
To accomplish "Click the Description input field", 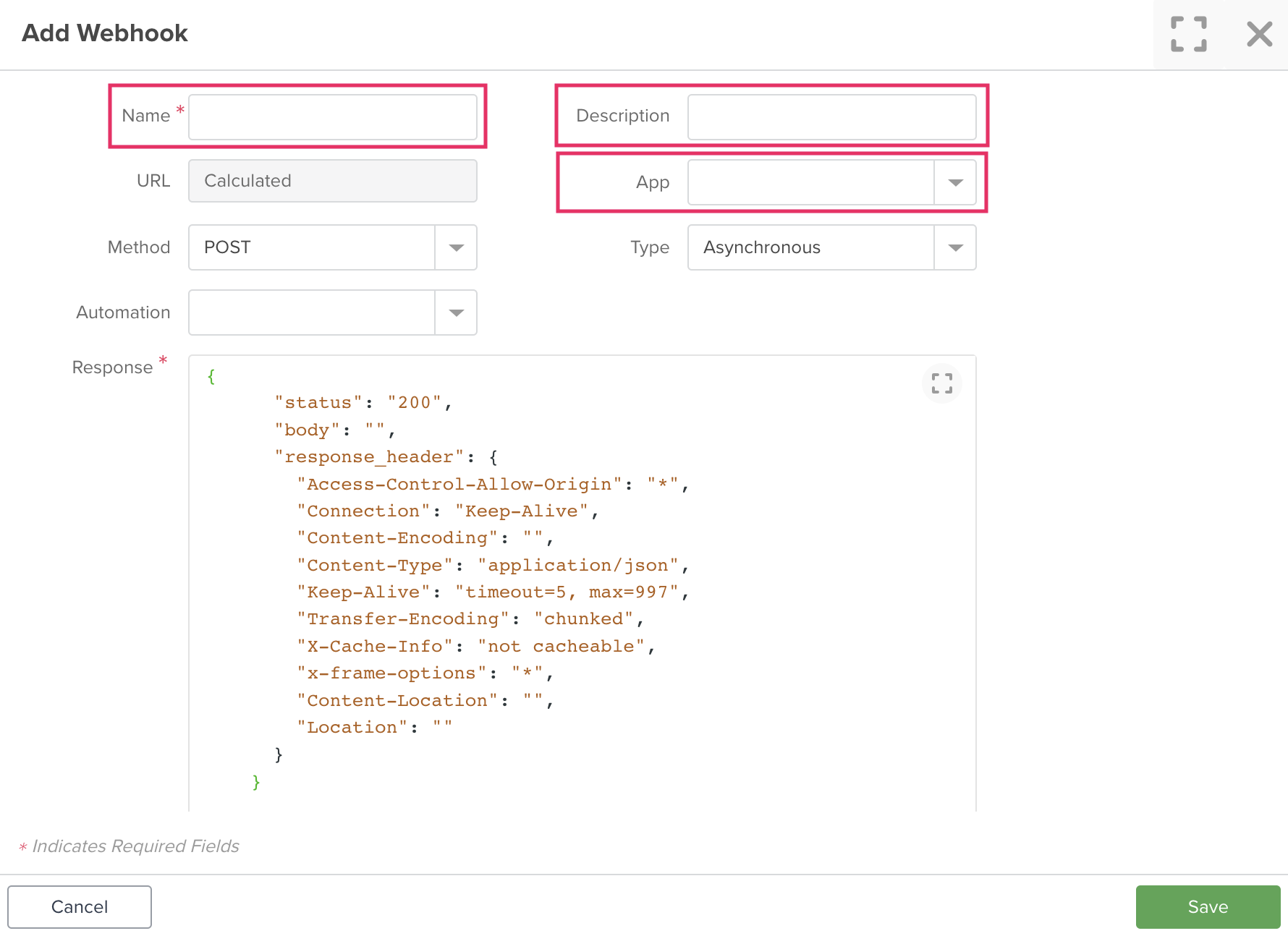I will (x=831, y=116).
